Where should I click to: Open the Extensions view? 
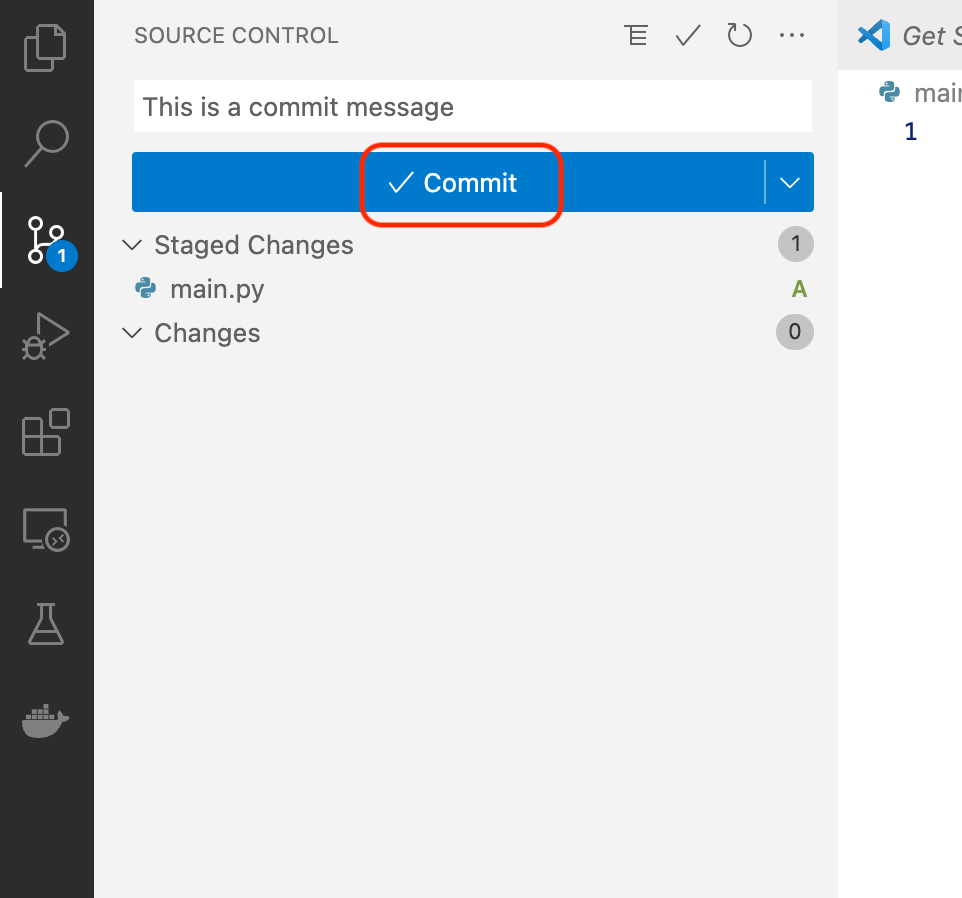[x=45, y=432]
